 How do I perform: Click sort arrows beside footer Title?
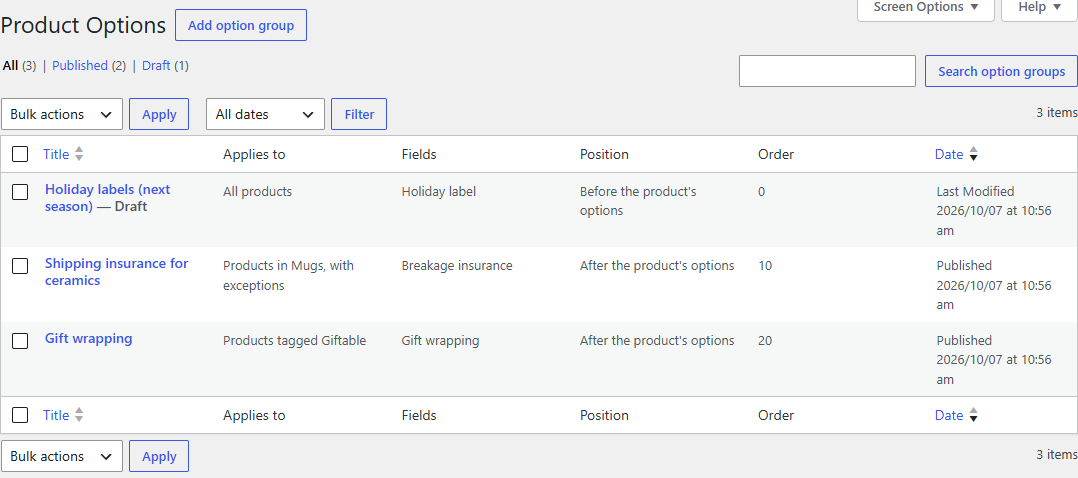(x=79, y=415)
